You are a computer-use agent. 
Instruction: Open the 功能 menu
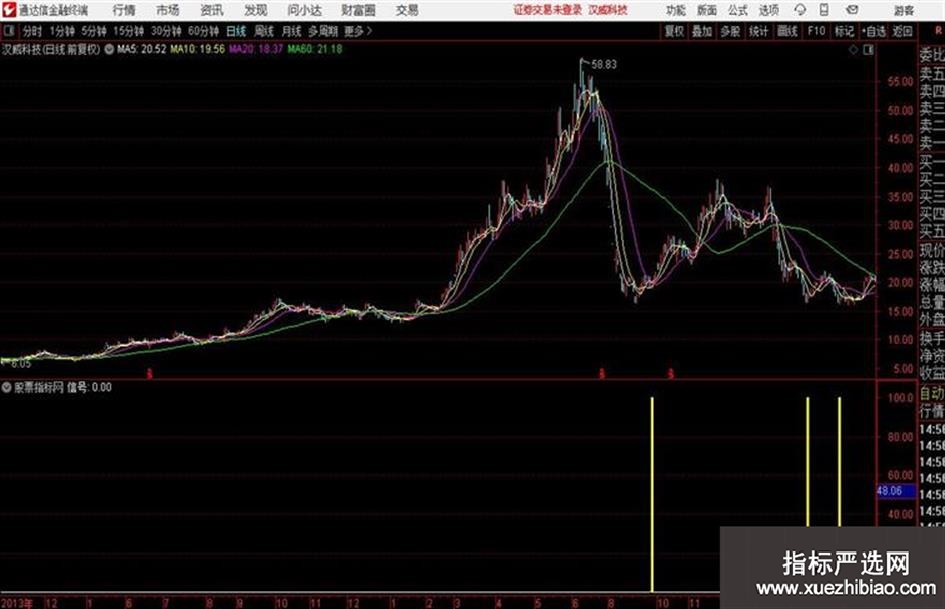(676, 10)
